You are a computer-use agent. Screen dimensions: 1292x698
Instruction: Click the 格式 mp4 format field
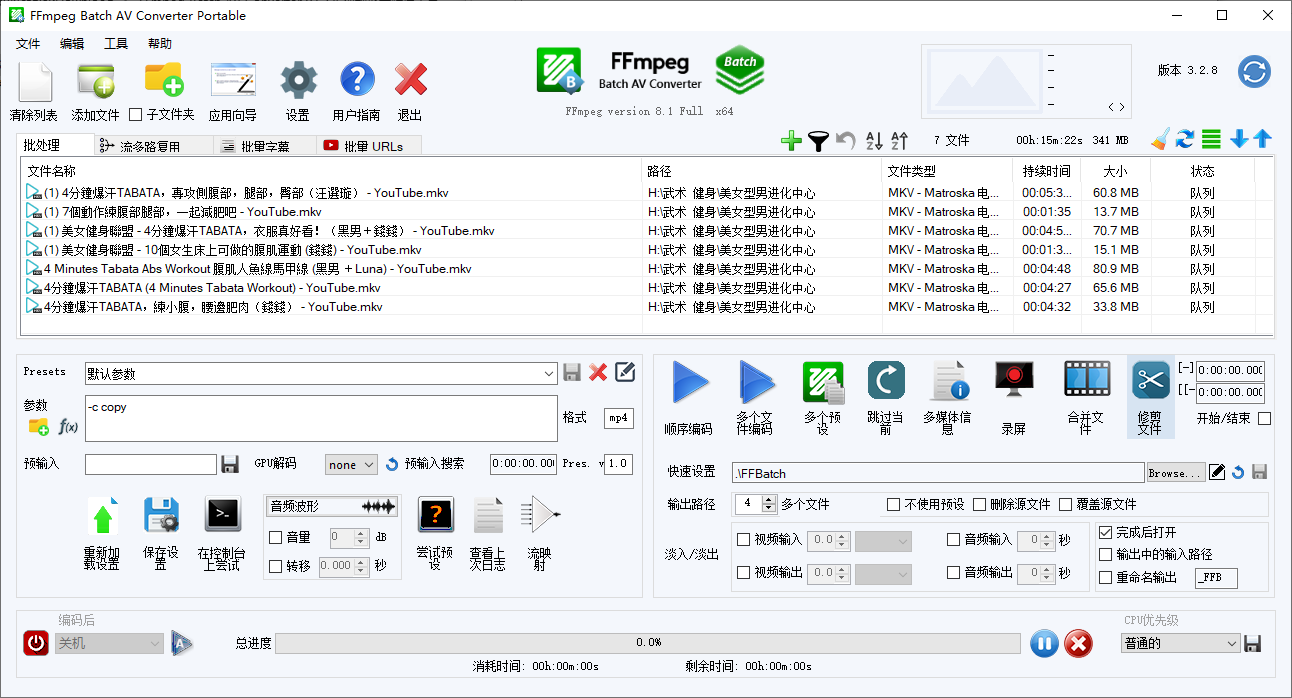pos(619,418)
